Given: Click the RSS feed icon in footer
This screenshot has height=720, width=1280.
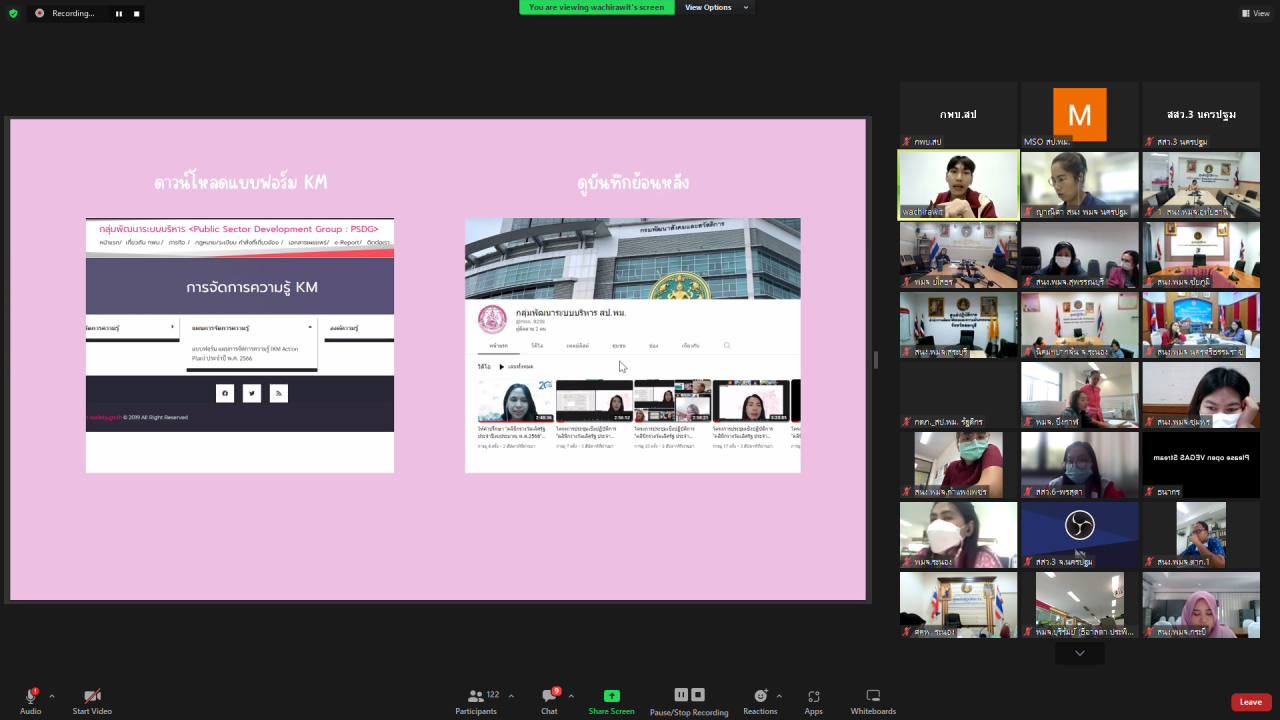Looking at the screenshot, I should 279,393.
